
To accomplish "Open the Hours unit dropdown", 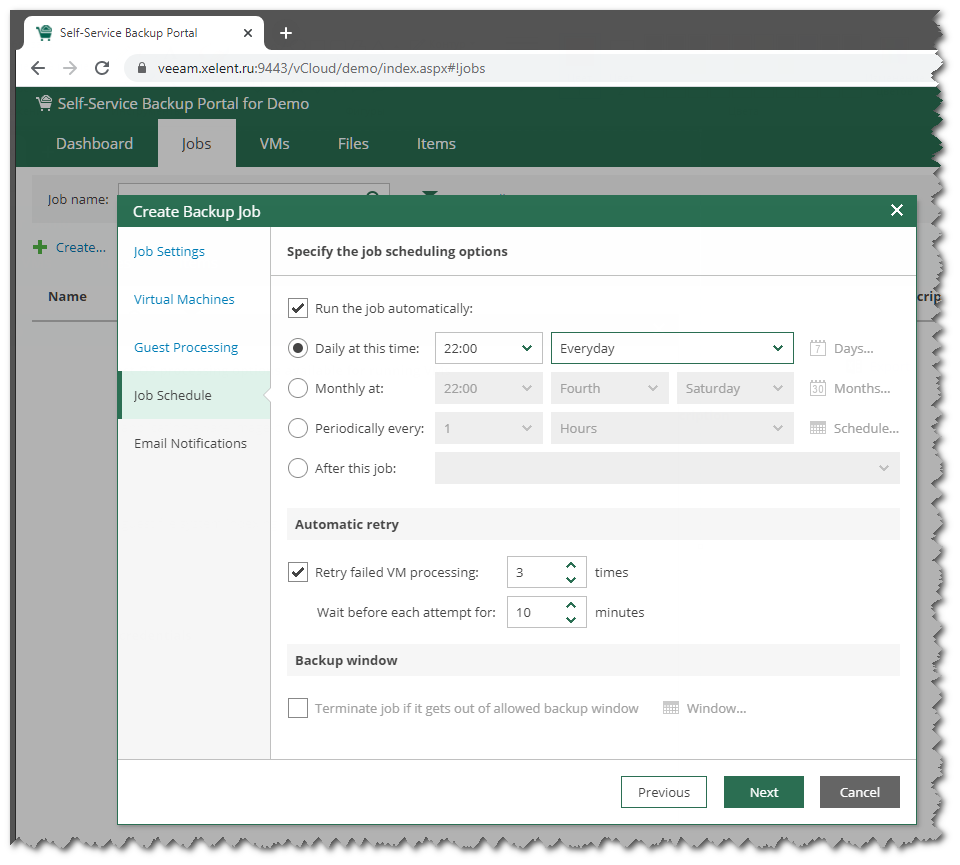I will tap(672, 428).
